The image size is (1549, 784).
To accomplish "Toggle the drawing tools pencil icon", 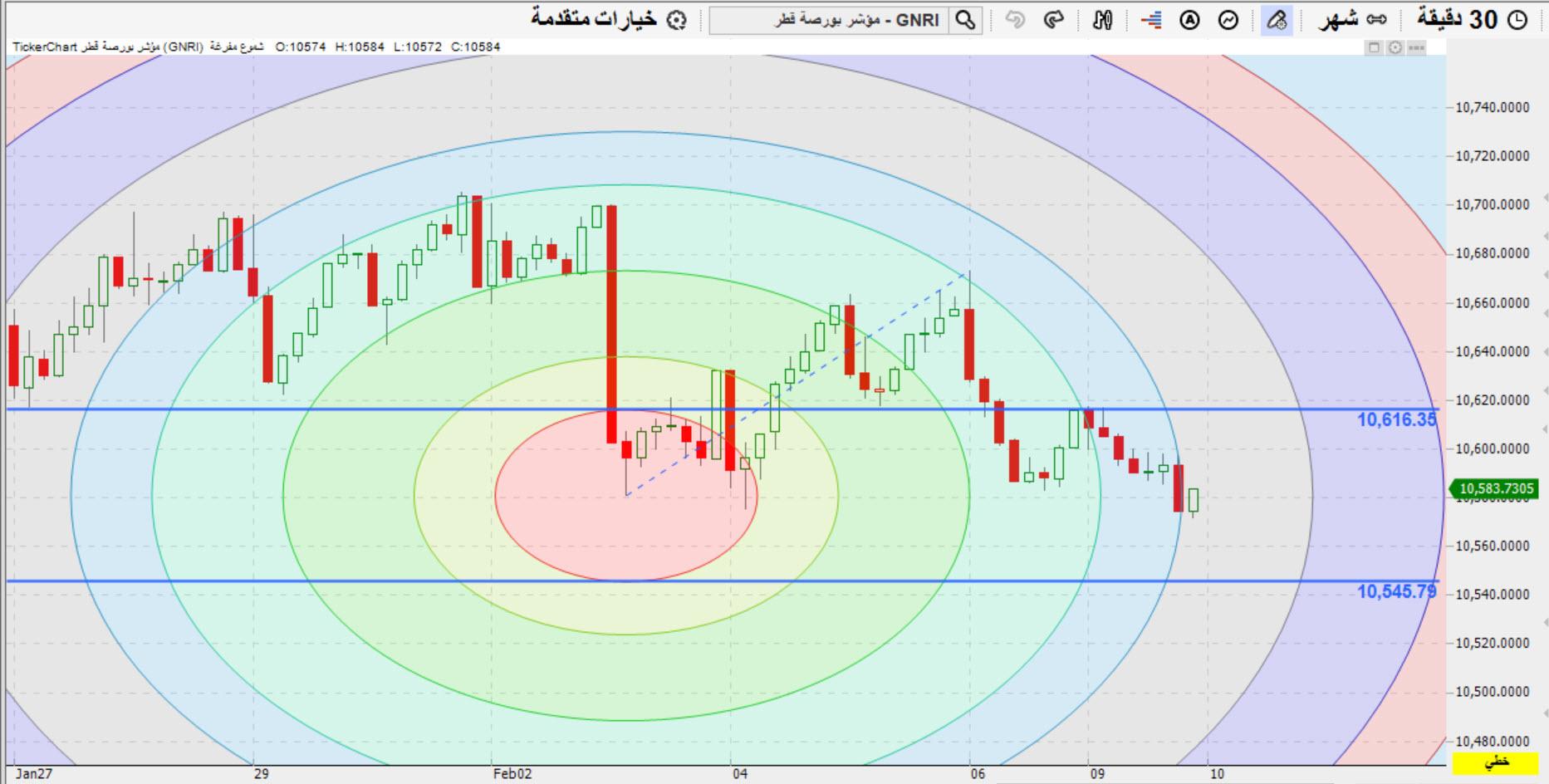I will point(1277,20).
